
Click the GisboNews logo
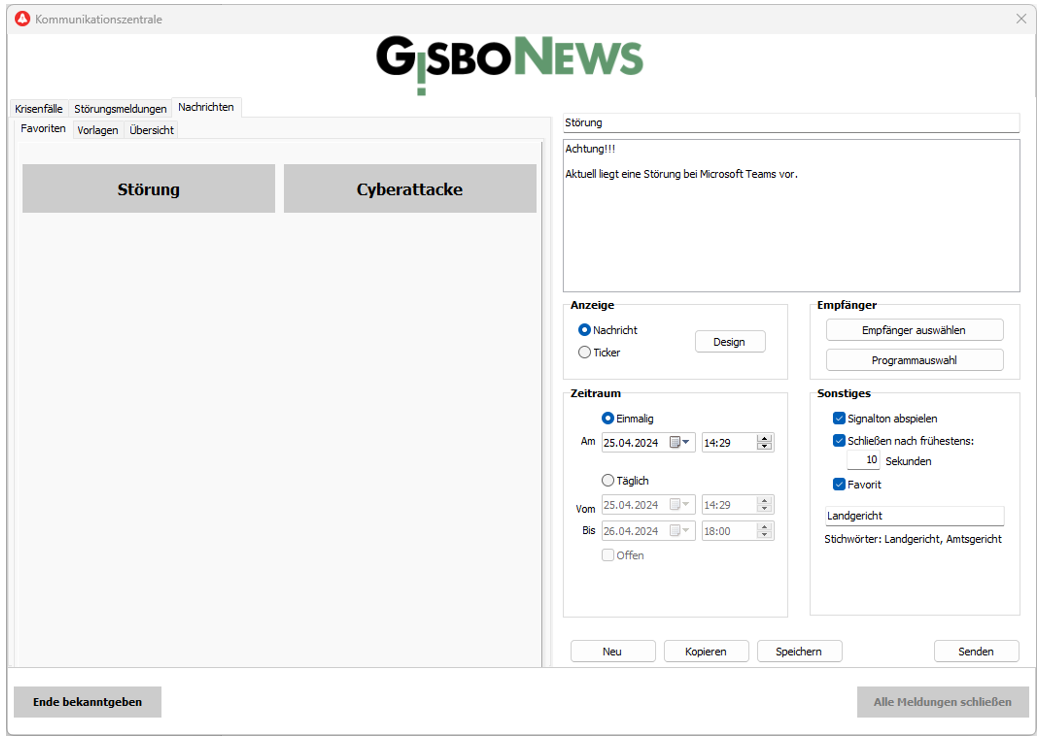click(x=510, y=64)
